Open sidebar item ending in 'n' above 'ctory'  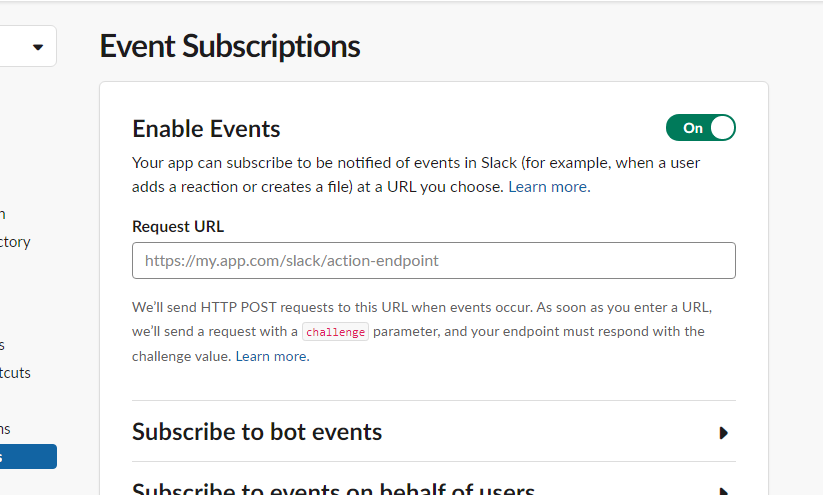pos(3,214)
